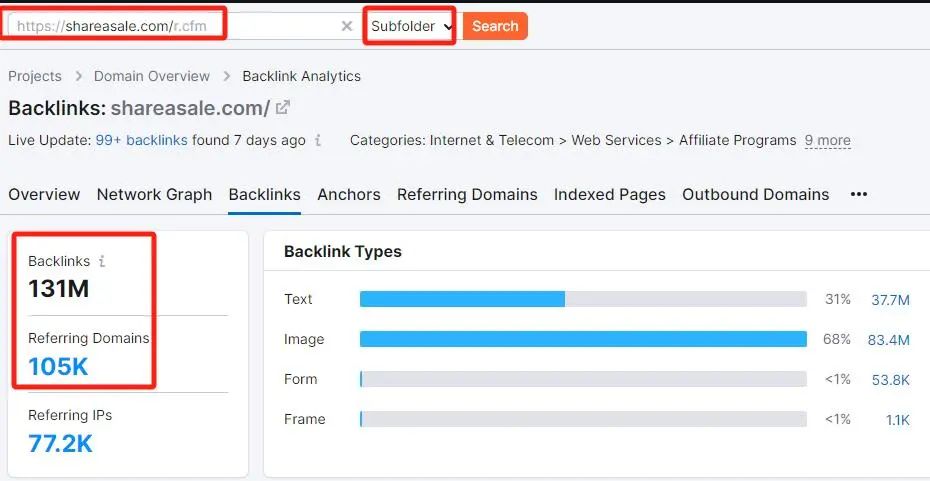
Task: Click info icon after 'found 7 days ago'
Action: pos(319,141)
